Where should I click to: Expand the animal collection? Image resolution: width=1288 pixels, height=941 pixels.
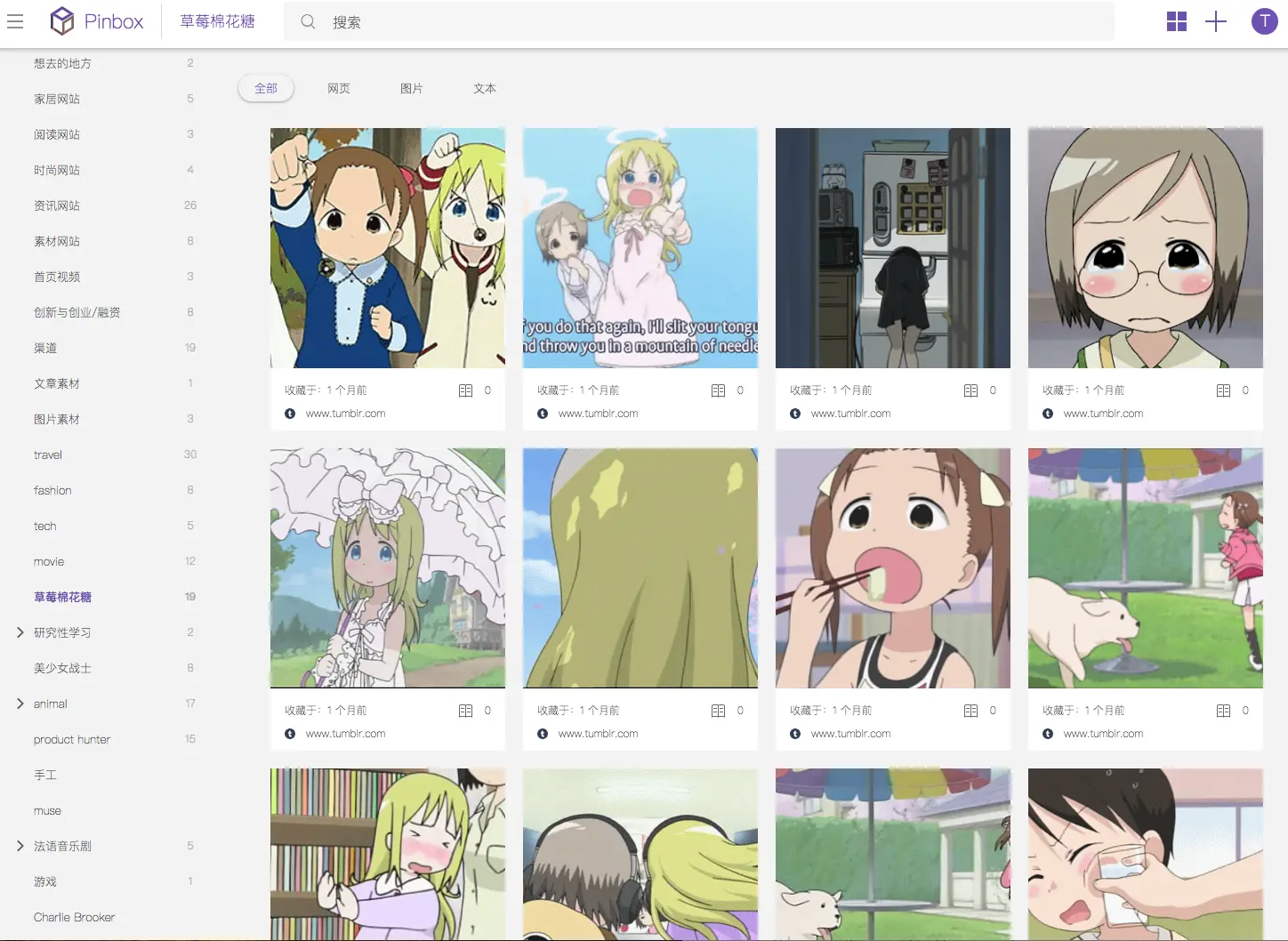tap(20, 704)
